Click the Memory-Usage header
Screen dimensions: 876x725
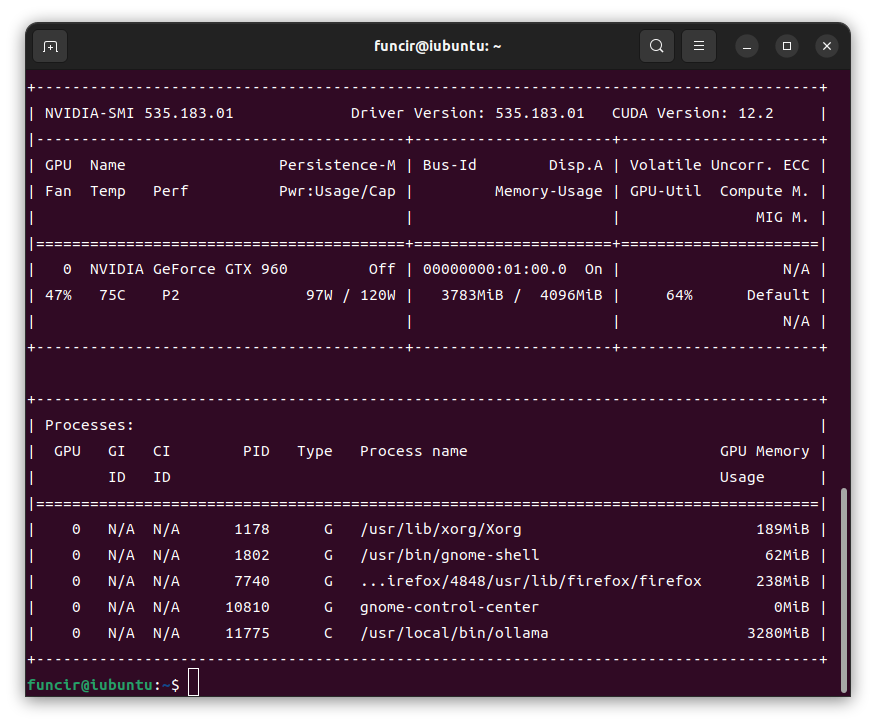(x=549, y=192)
